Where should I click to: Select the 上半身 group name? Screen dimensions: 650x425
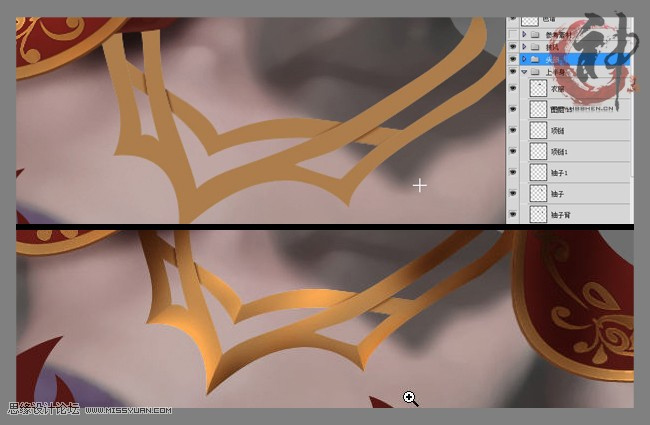pyautogui.click(x=555, y=72)
